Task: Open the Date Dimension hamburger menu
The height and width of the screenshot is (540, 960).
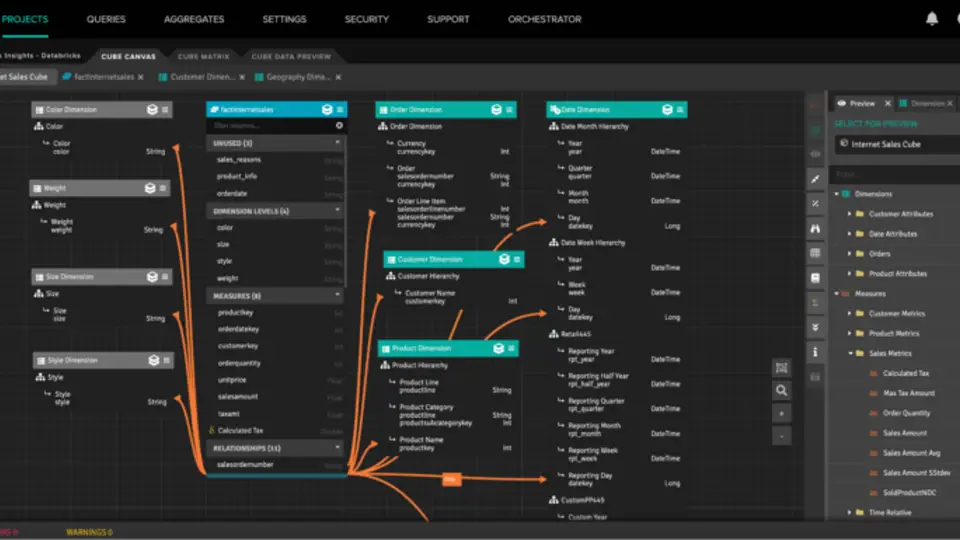Action: point(680,110)
